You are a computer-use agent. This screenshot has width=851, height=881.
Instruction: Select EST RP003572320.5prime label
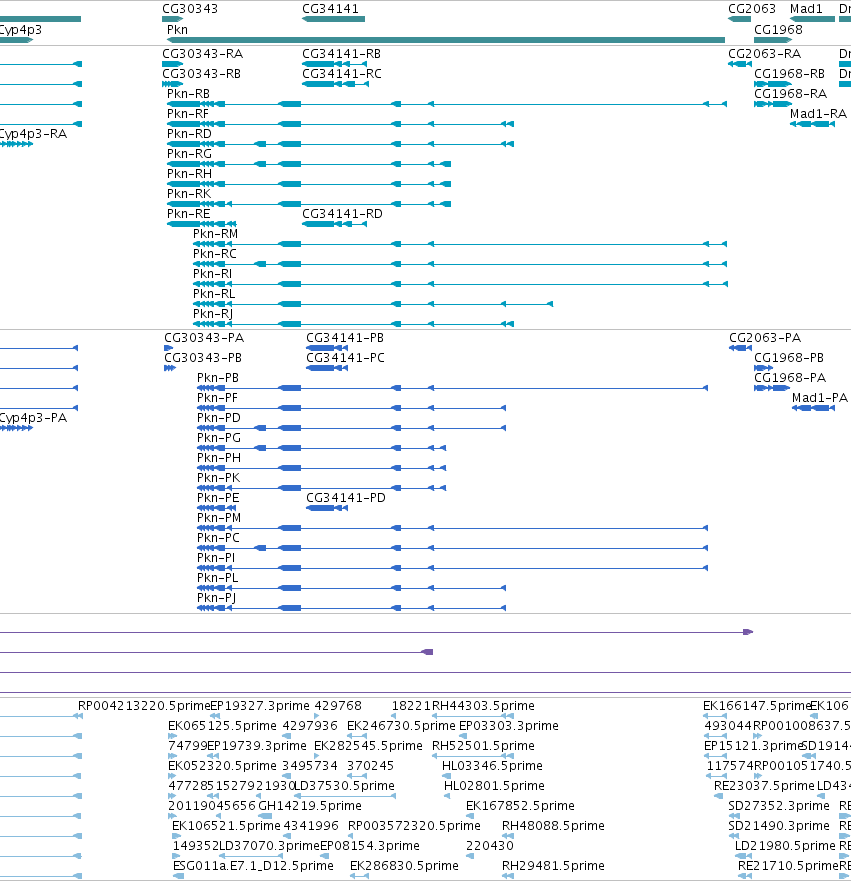coord(415,825)
